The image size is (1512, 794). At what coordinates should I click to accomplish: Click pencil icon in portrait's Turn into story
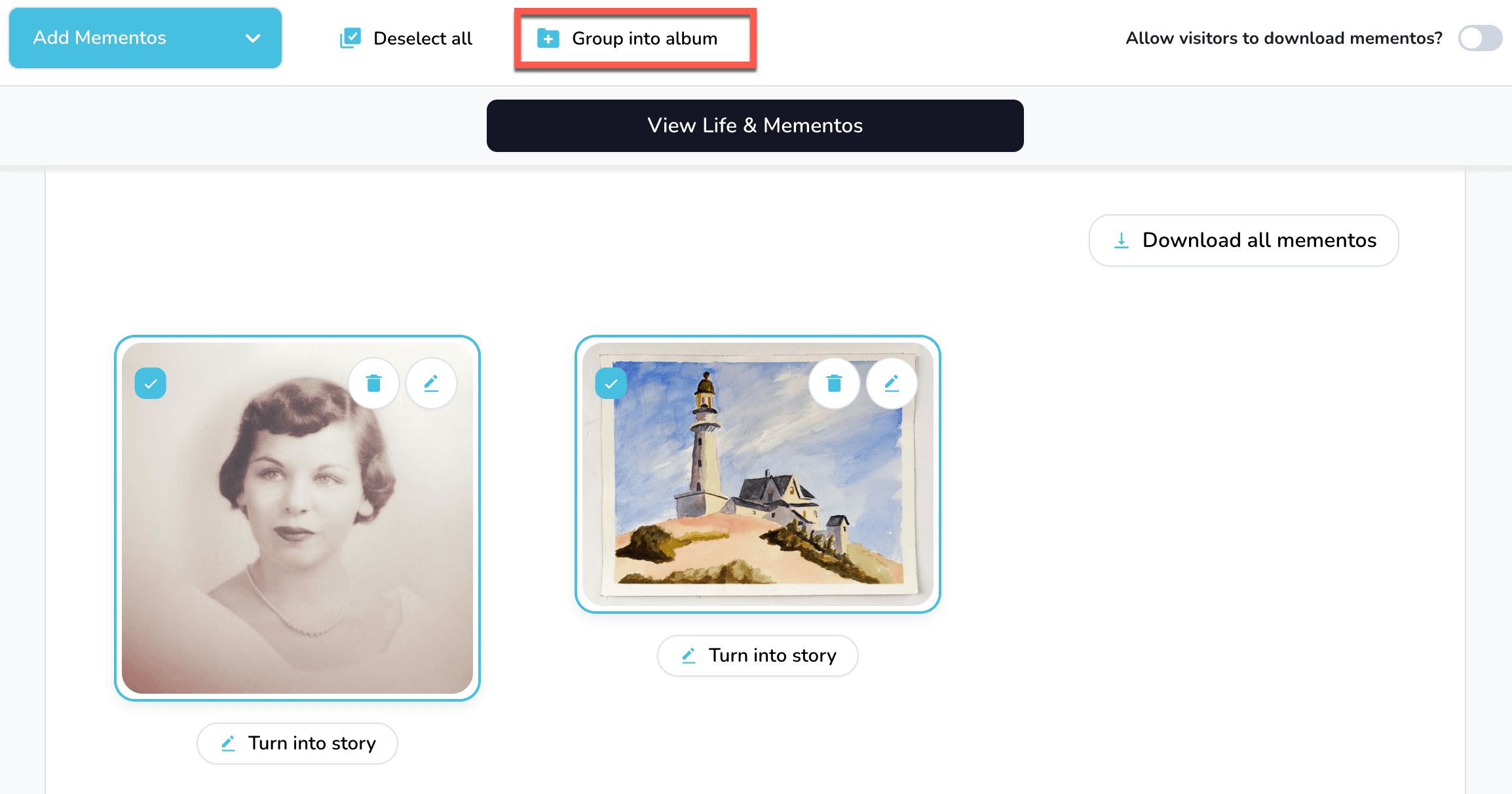[228, 744]
